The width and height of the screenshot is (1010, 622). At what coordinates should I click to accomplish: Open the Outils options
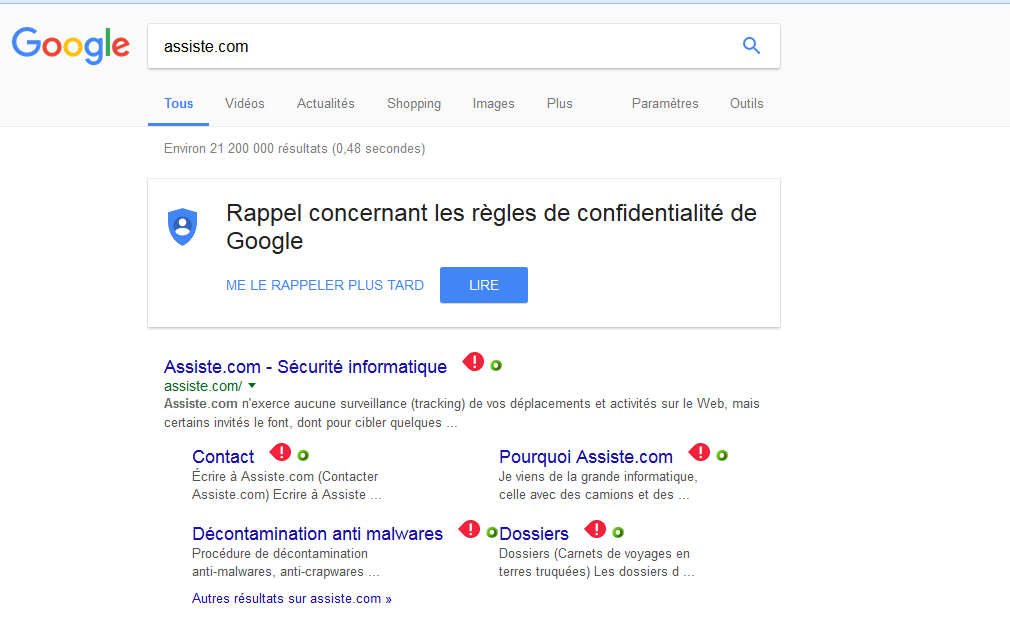pos(747,104)
